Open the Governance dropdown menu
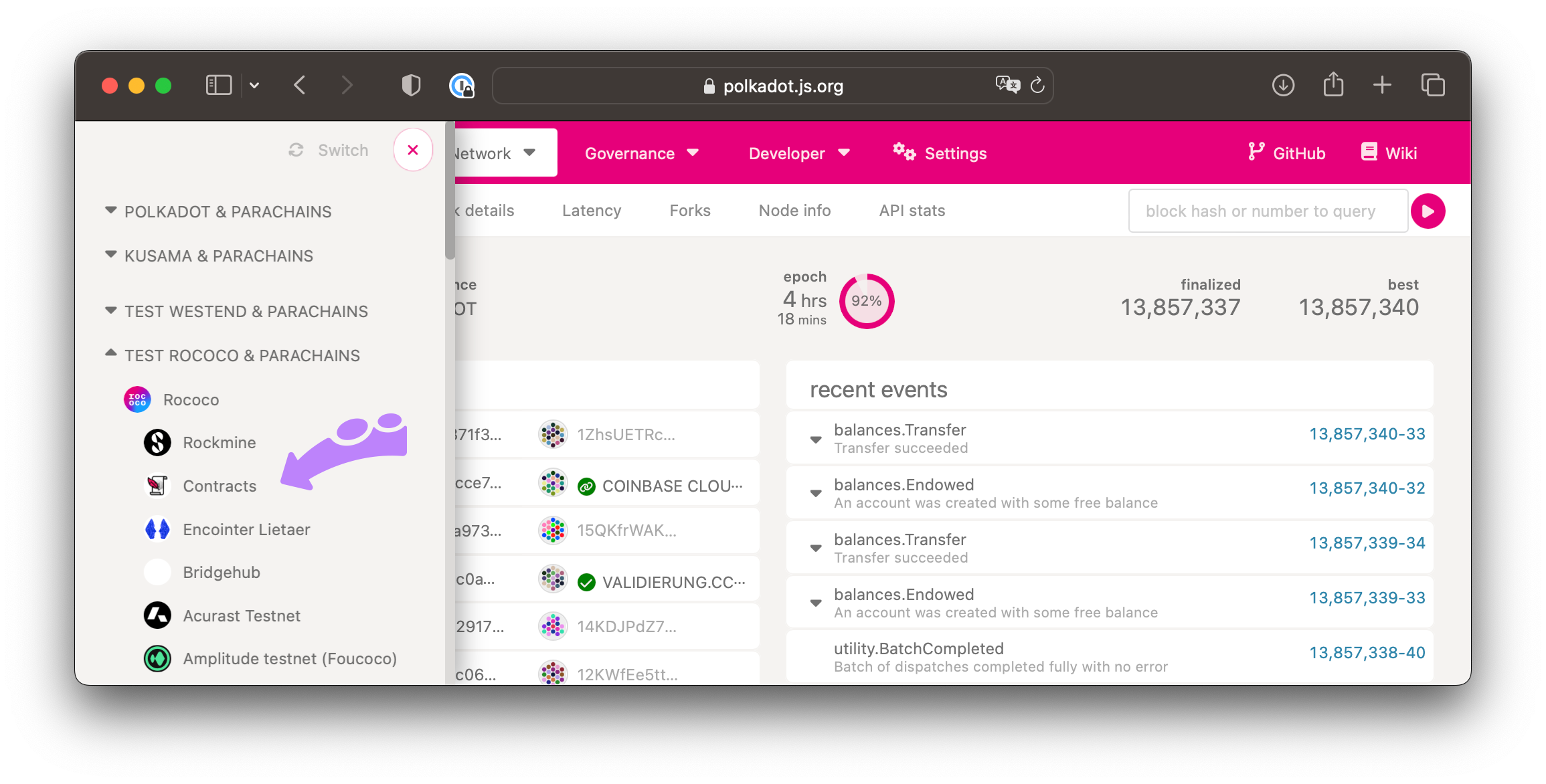1546x784 pixels. 642,153
